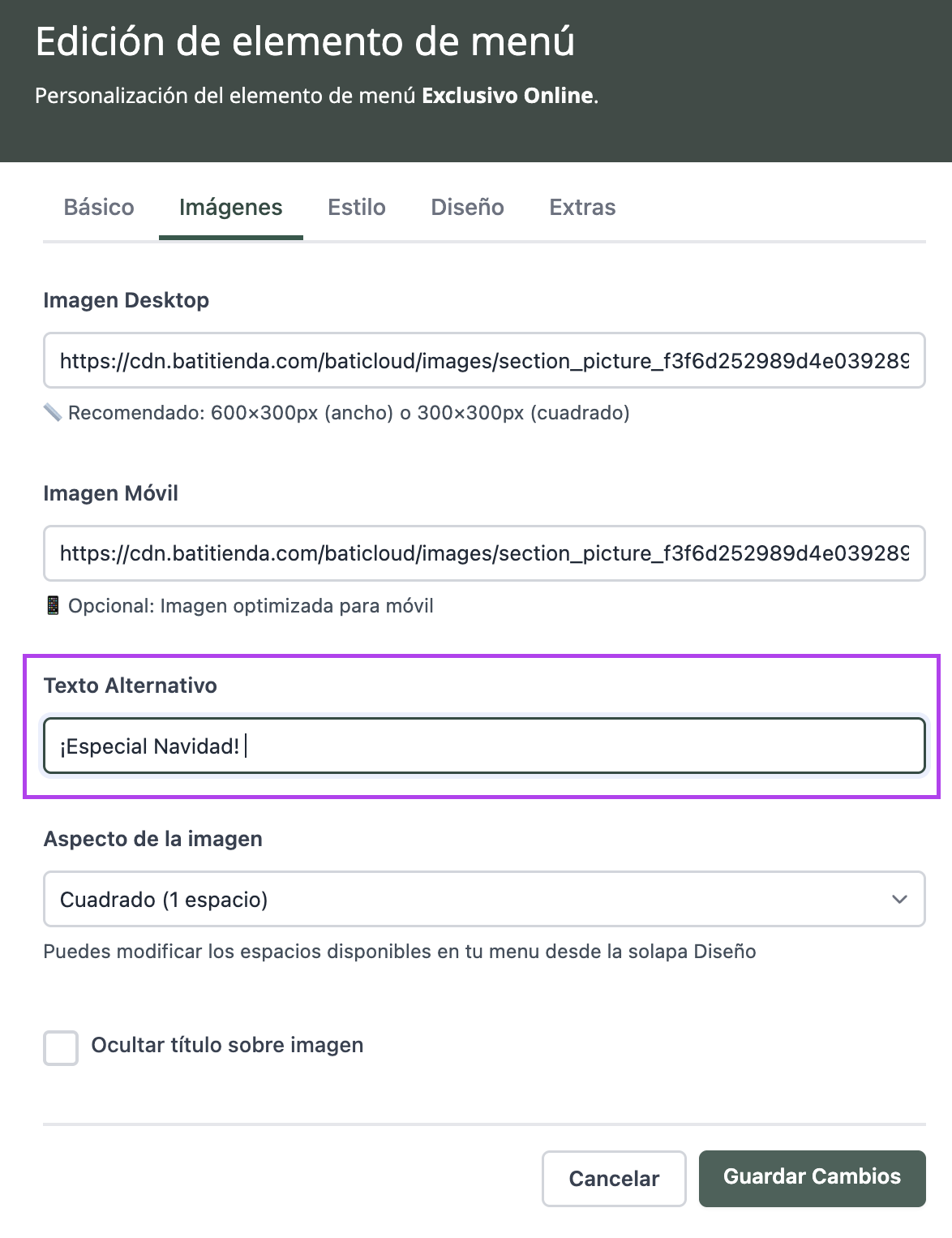The image size is (952, 1238).
Task: Click the chevron arrow of Cuadrado selector
Action: coord(898,899)
